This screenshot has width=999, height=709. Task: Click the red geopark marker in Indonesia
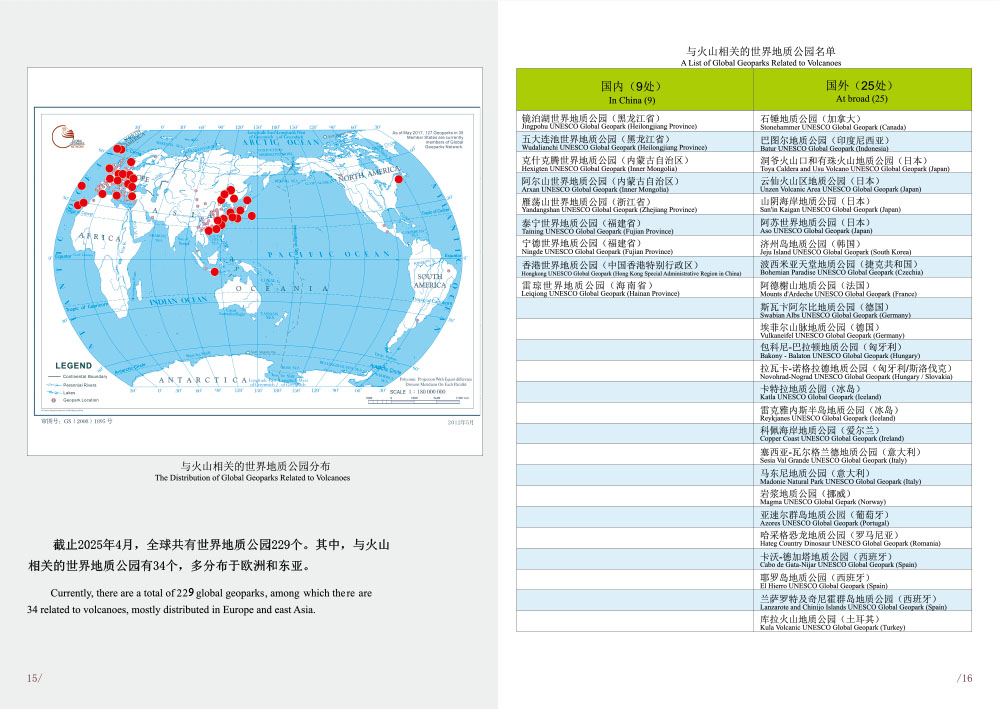point(213,271)
